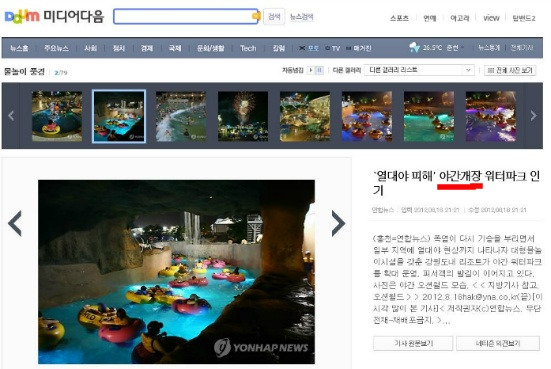The image size is (551, 369).
Task: Show the previous photo with the large left arrow
Action: click(x=15, y=223)
